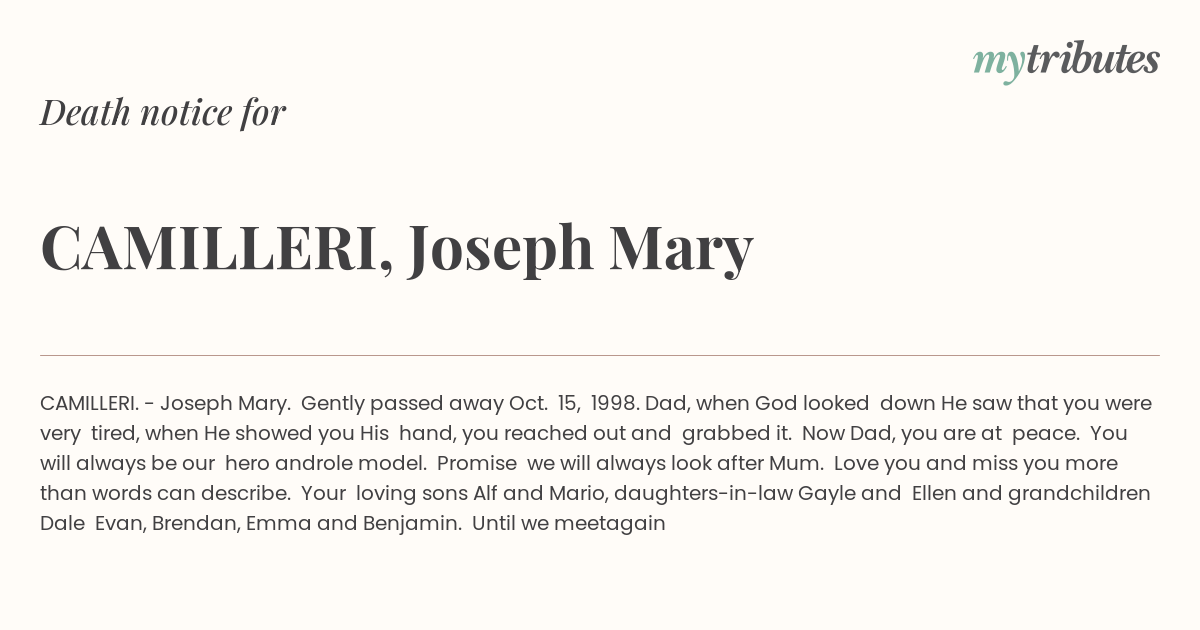Click the date "Oct. 15, 1998"
This screenshot has height=630, width=1200.
pyautogui.click(x=573, y=404)
